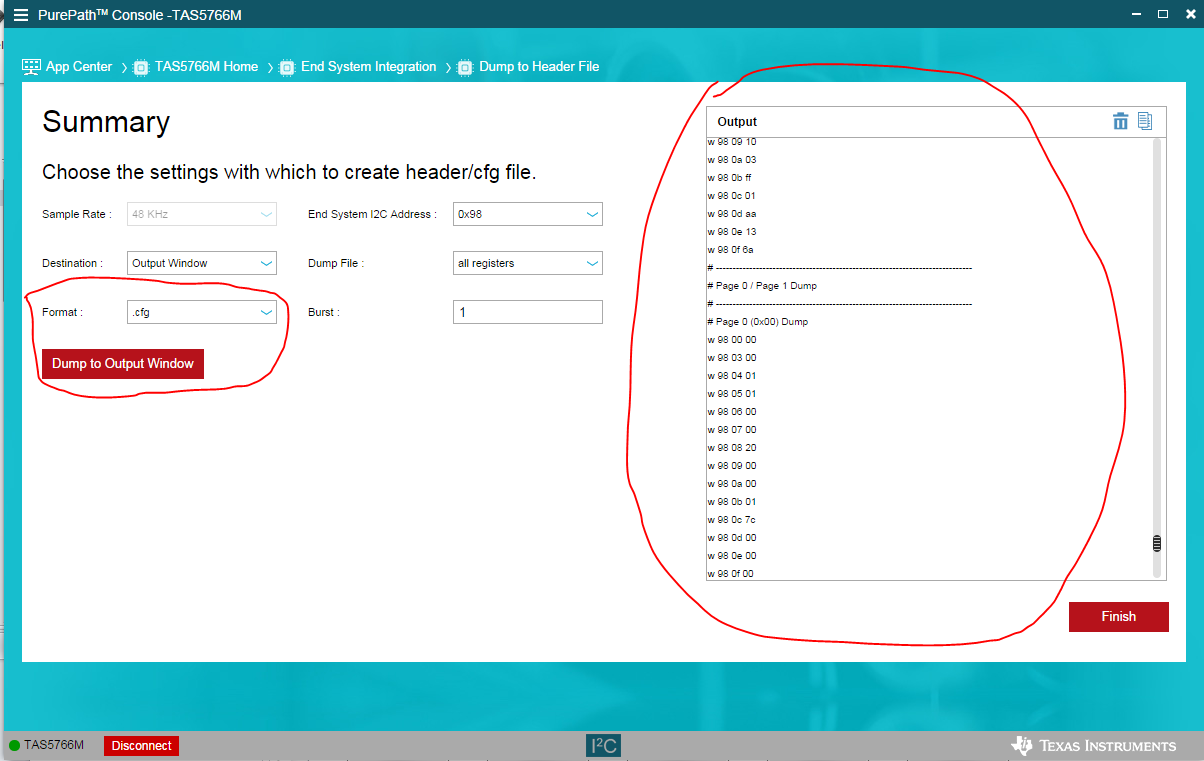Click the App Center monitor icon
The image size is (1204, 761).
tap(31, 67)
